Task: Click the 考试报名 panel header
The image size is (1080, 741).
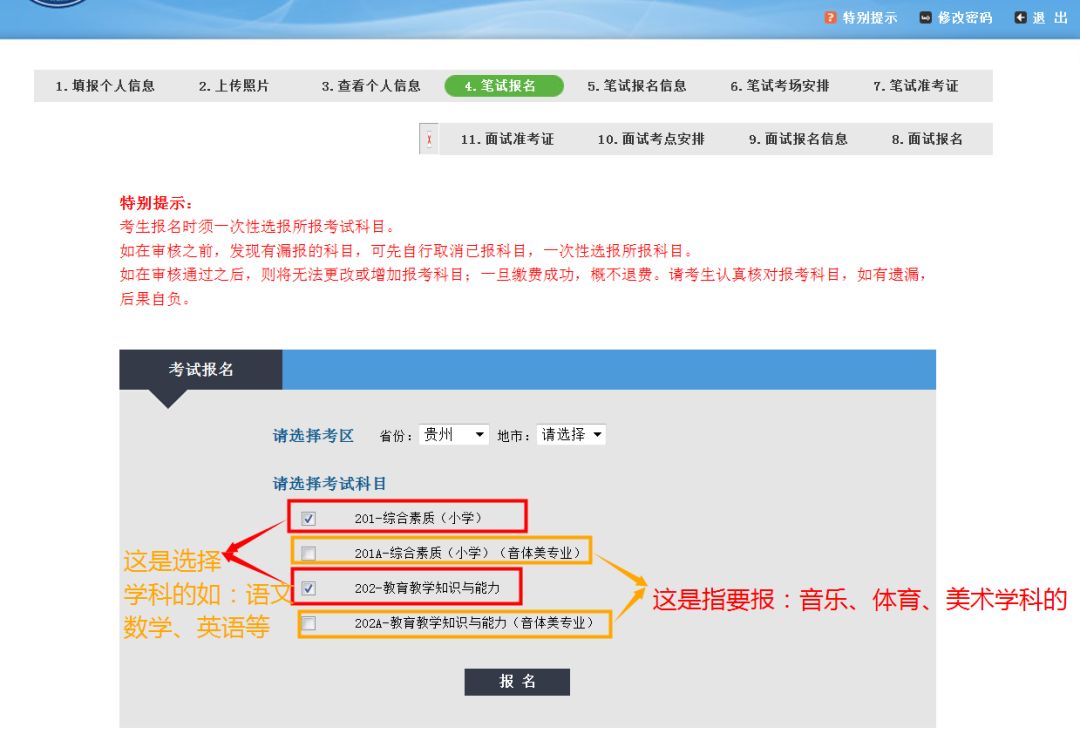Action: tap(199, 369)
